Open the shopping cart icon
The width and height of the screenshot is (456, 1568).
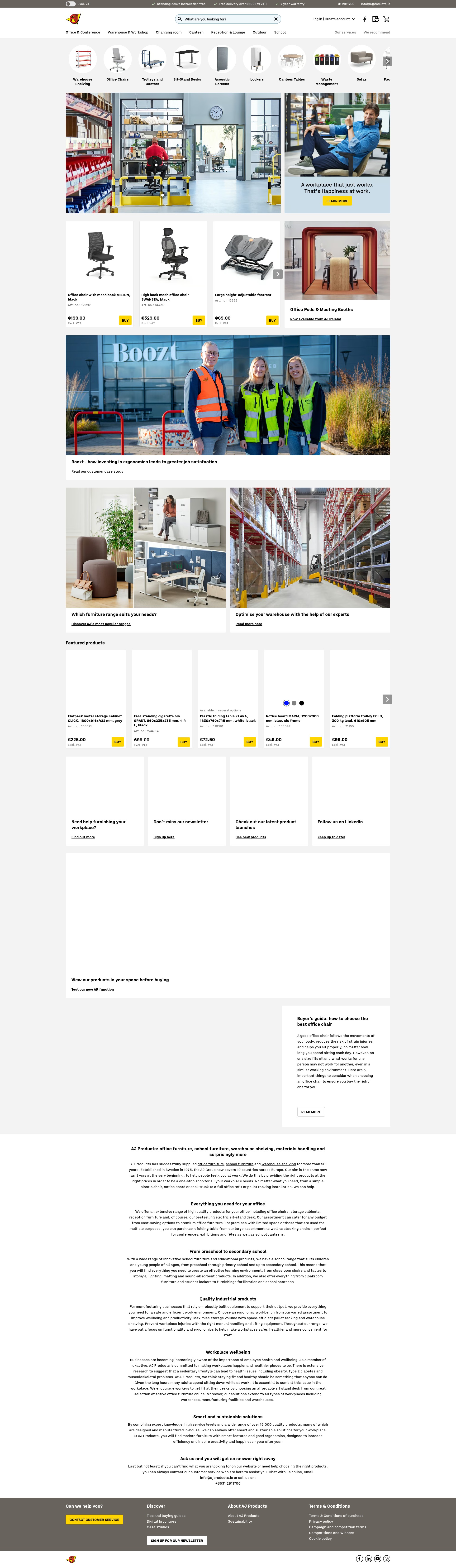point(387,19)
